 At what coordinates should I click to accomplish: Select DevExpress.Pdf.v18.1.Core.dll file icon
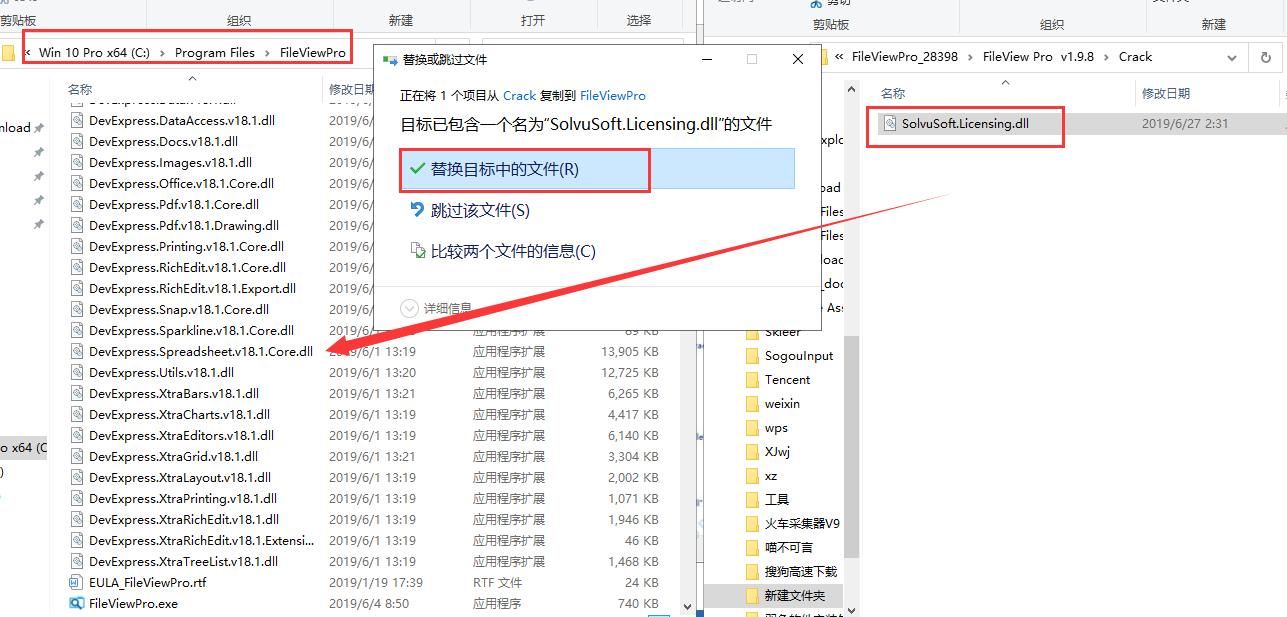(77, 204)
